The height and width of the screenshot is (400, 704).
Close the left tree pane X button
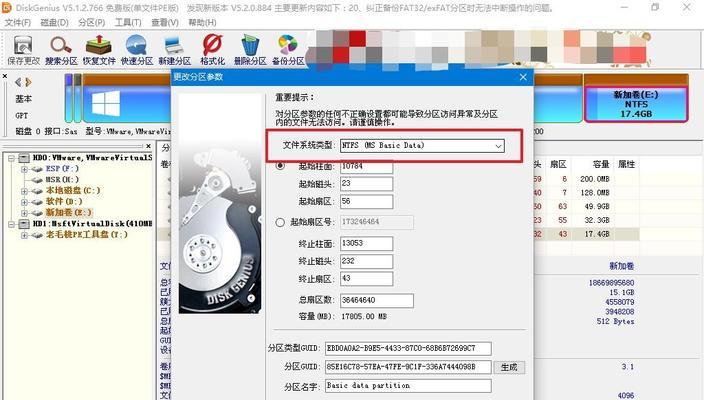click(149, 146)
